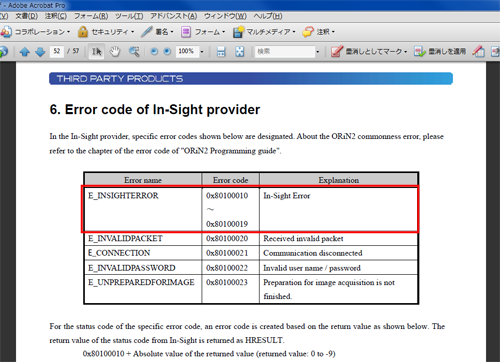Expand the search options dropdown arrow
The width and height of the screenshot is (500, 362).
click(x=318, y=52)
